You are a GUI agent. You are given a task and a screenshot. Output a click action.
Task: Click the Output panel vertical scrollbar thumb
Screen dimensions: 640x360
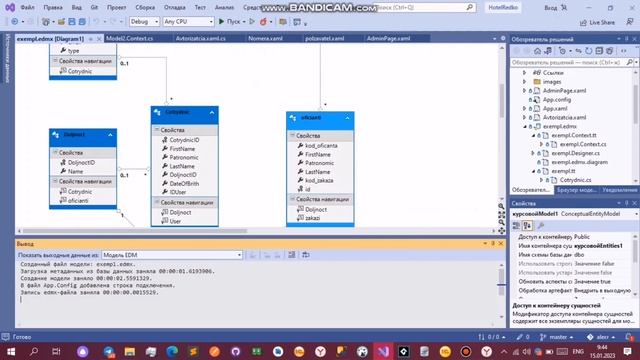pos(501,282)
